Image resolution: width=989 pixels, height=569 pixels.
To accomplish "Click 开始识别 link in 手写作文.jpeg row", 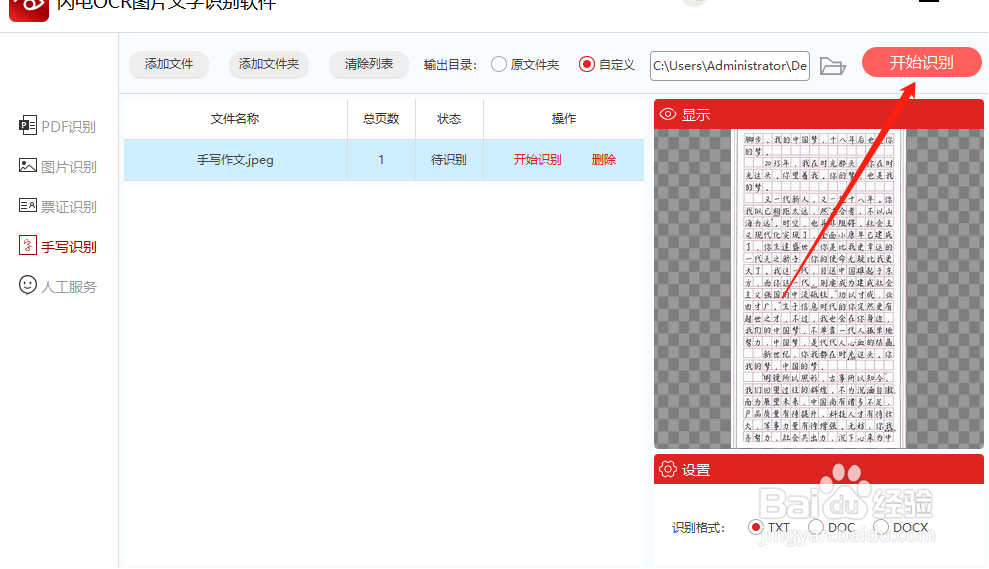I will click(537, 160).
